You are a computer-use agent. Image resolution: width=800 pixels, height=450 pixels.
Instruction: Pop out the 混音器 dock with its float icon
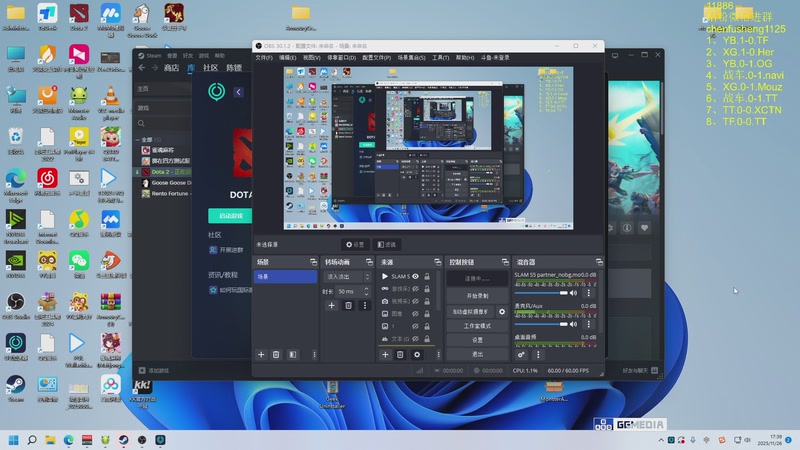pyautogui.click(x=599, y=262)
